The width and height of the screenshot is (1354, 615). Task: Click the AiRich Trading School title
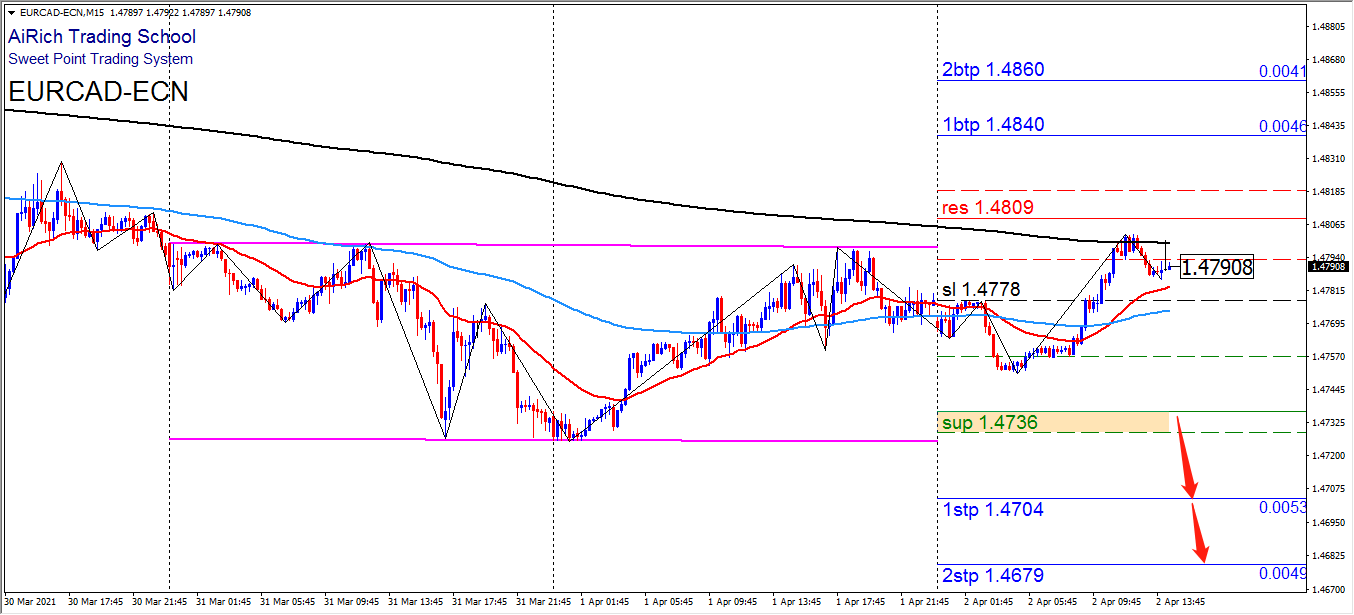pos(102,37)
